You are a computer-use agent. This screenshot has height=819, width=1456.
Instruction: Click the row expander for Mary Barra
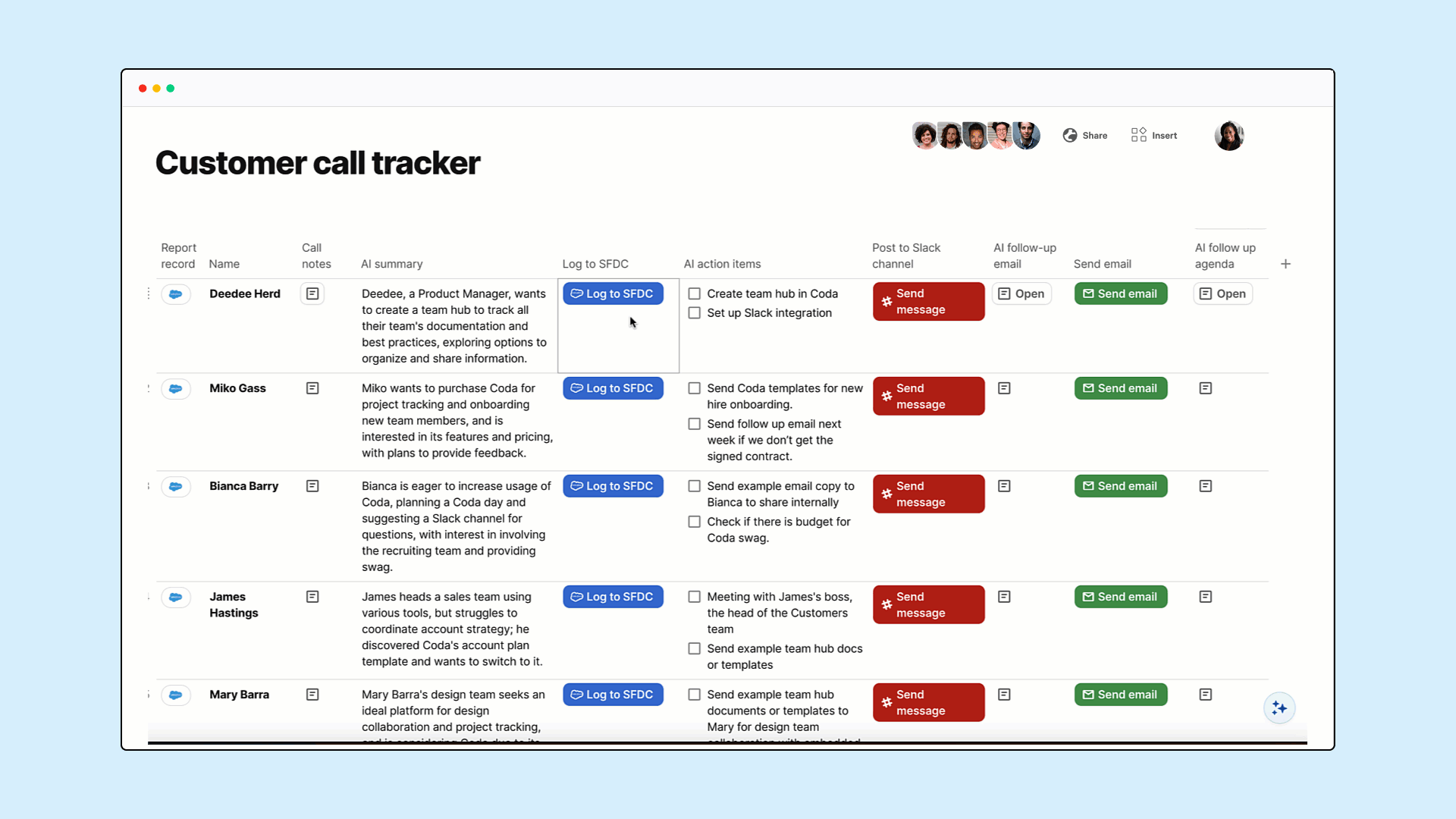tap(312, 694)
